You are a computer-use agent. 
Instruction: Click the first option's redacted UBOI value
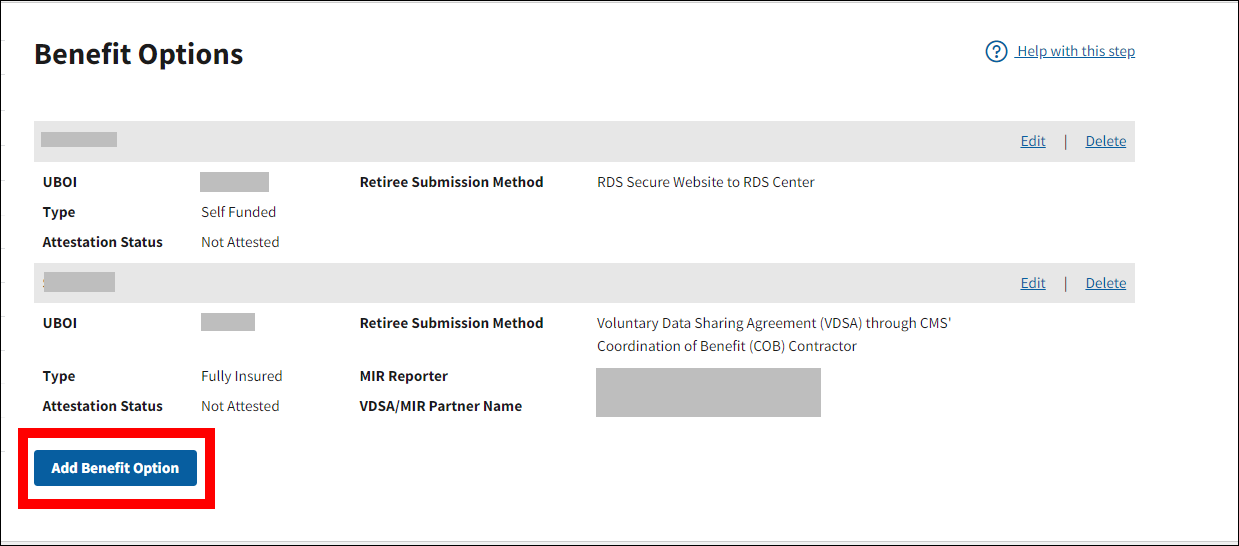point(234,182)
